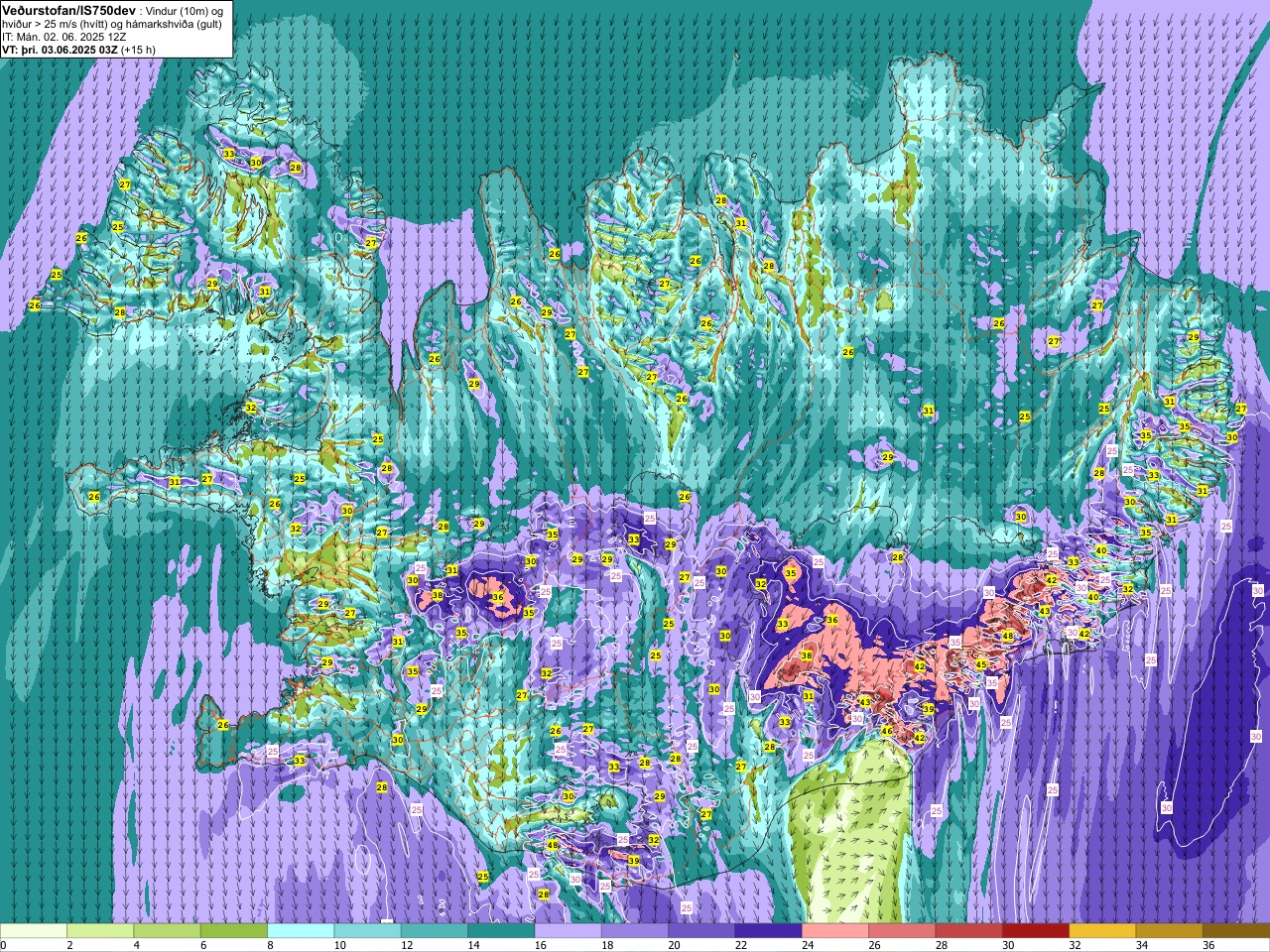
Task: Click the 24–26 salmon pink scale swatch
Action: (x=834, y=931)
